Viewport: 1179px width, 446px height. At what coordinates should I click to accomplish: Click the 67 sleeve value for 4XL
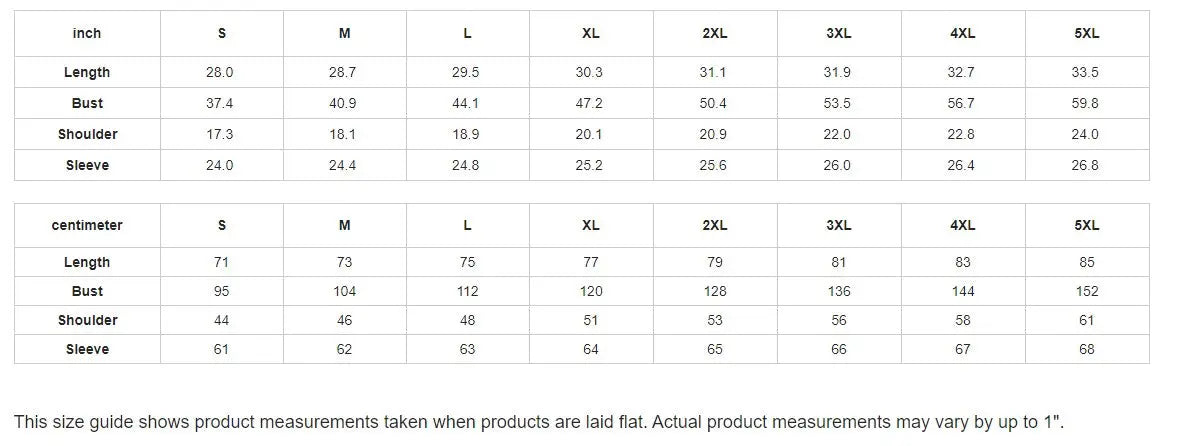(x=962, y=350)
